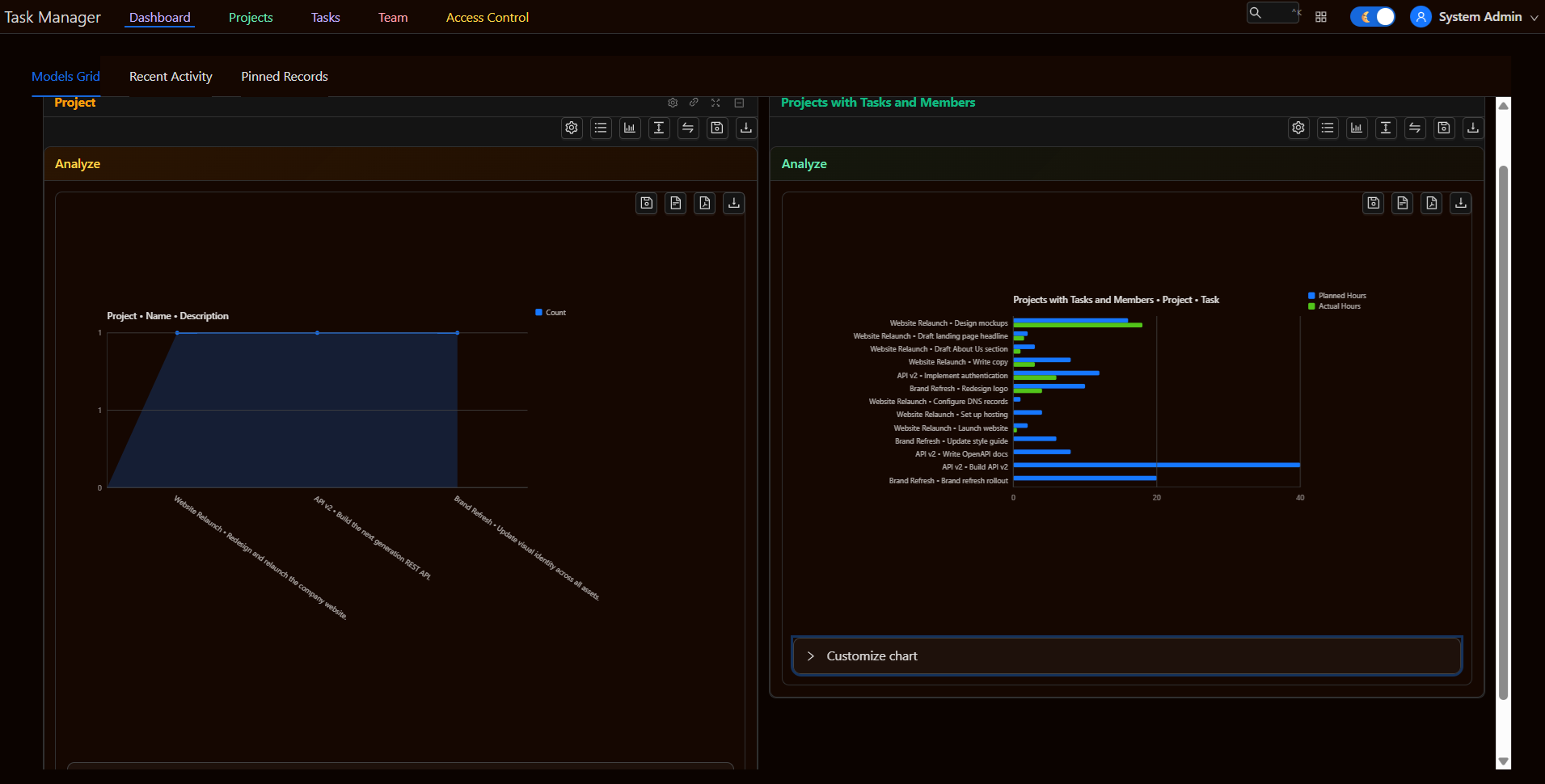Click Projects with Tasks and Members title
Image resolution: width=1545 pixels, height=784 pixels.
(x=878, y=103)
